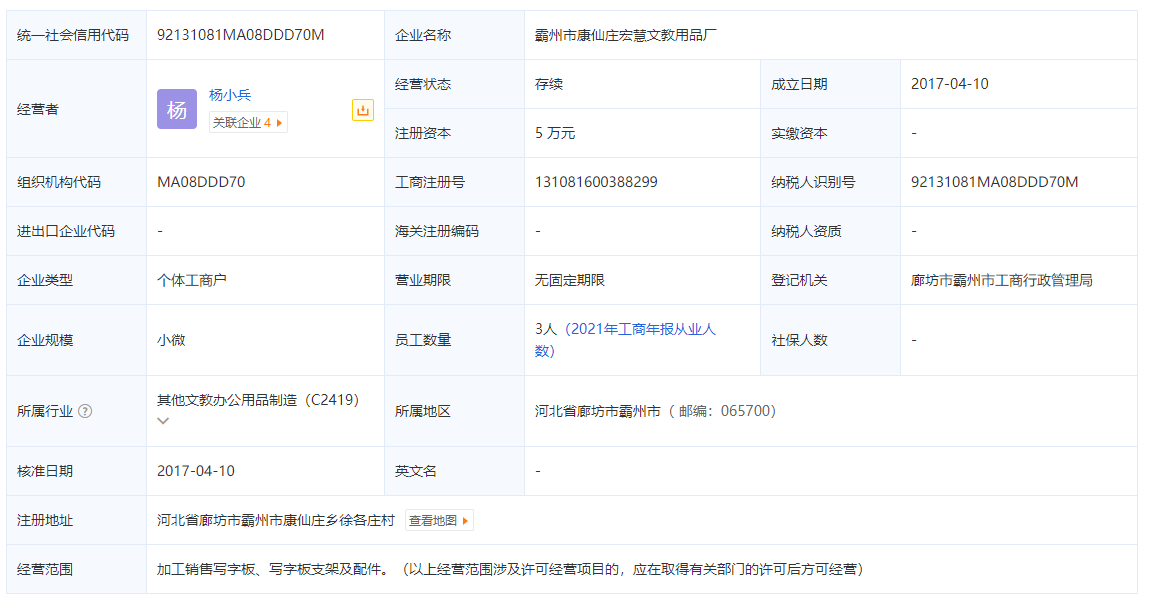Expand the chevron under 其他文教办公用品制造
This screenshot has height=604, width=1150.
click(x=164, y=421)
